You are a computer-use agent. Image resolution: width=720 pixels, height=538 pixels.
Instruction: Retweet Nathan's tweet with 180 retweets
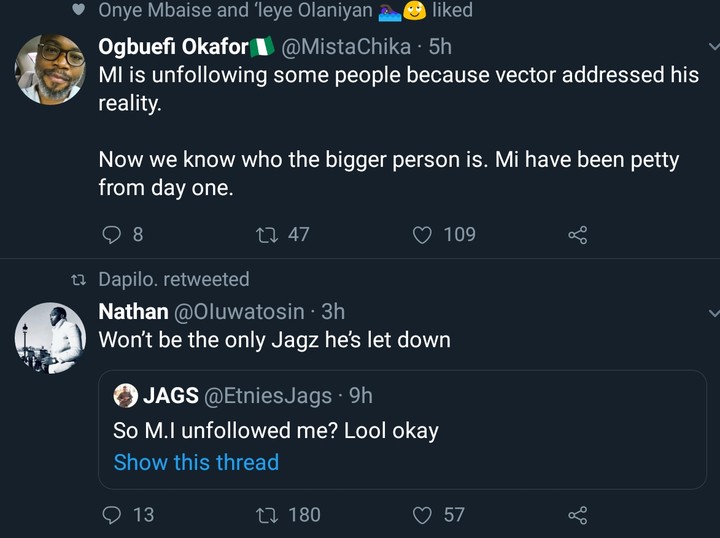(267, 515)
